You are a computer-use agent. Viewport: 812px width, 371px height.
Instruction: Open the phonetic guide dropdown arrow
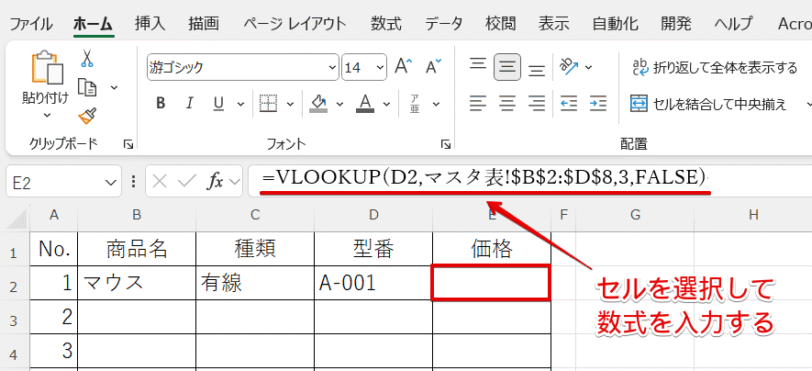pos(436,104)
